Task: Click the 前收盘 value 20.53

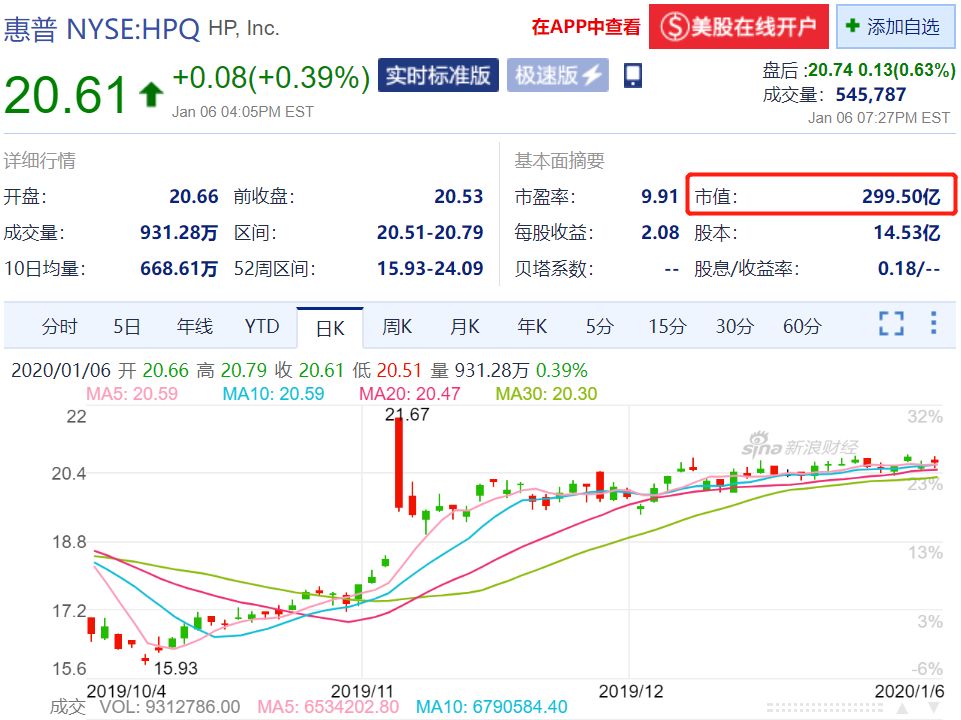Action: pos(458,196)
